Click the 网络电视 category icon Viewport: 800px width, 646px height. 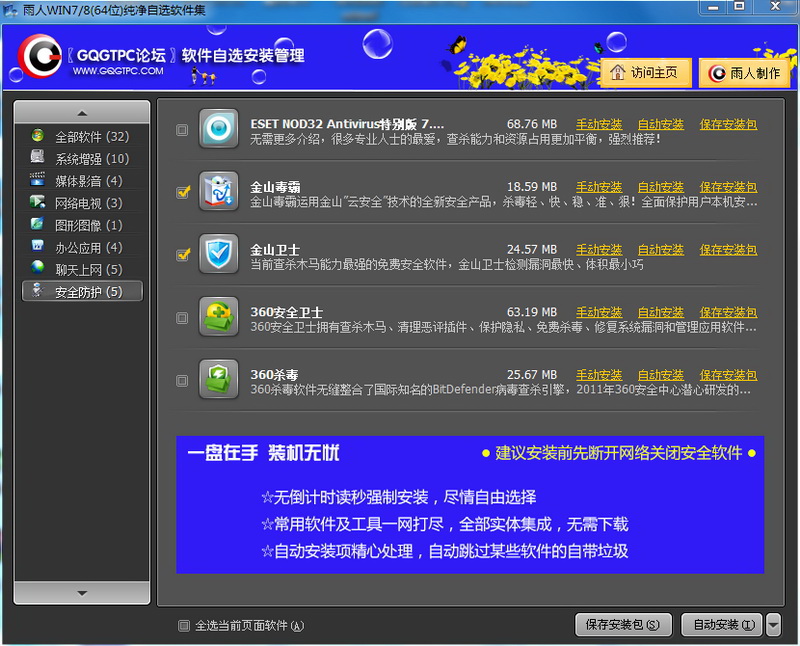[37, 202]
